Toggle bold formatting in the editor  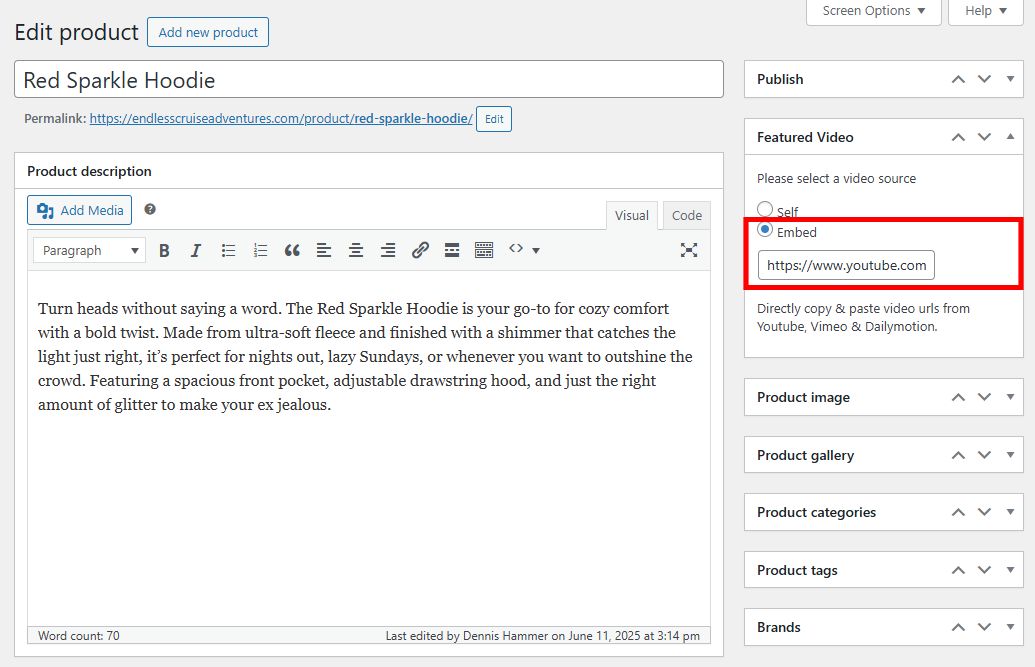coord(164,249)
